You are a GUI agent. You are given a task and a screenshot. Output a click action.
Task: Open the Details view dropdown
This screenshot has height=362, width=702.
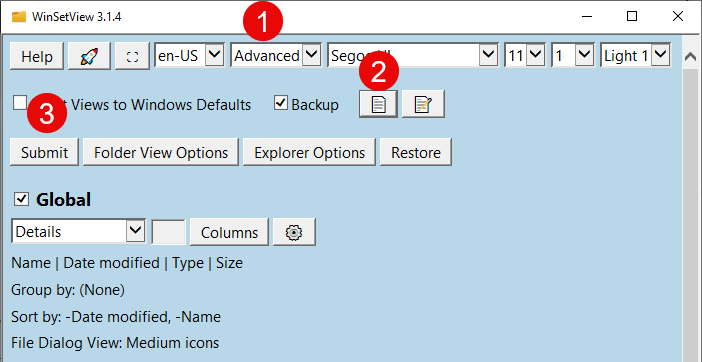pyautogui.click(x=78, y=231)
